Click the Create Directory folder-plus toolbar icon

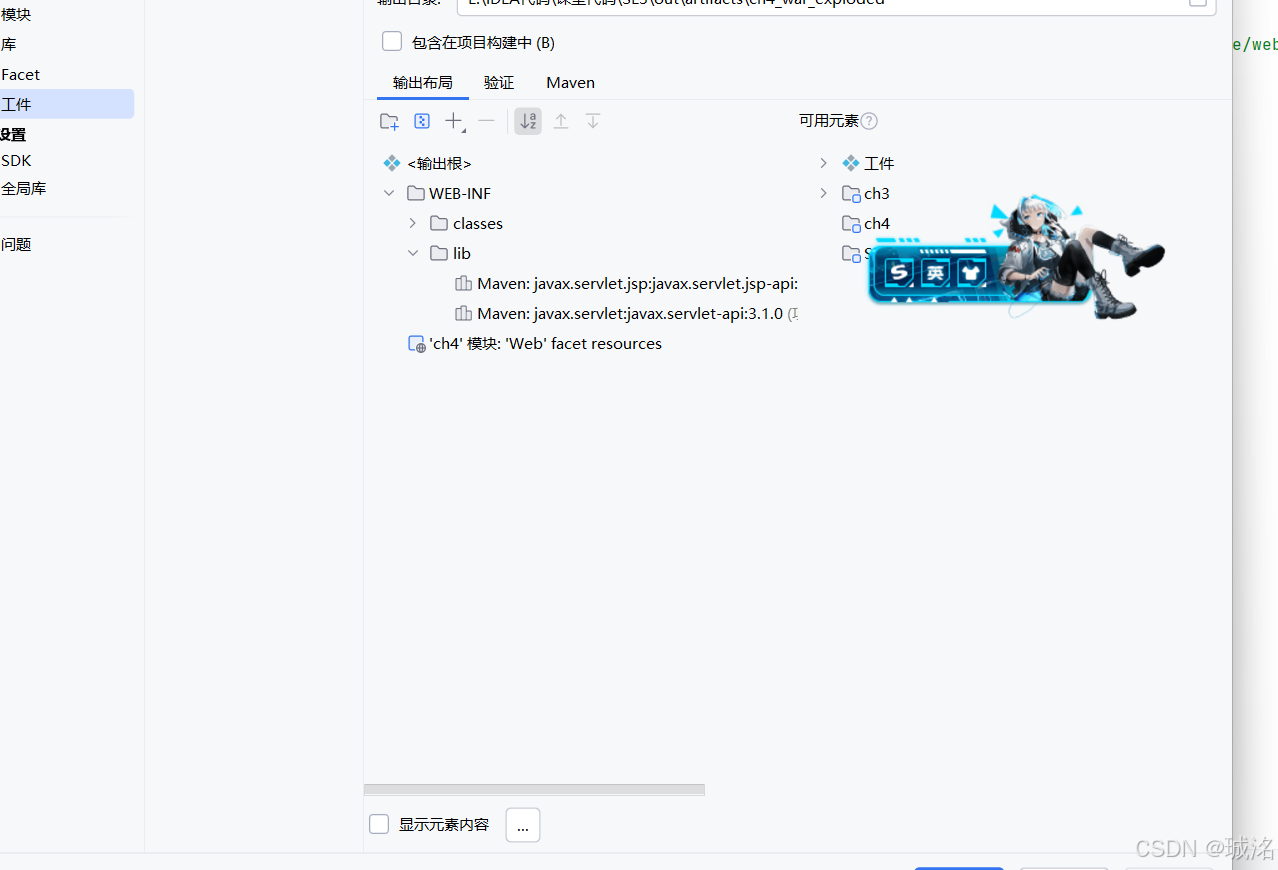(x=389, y=122)
